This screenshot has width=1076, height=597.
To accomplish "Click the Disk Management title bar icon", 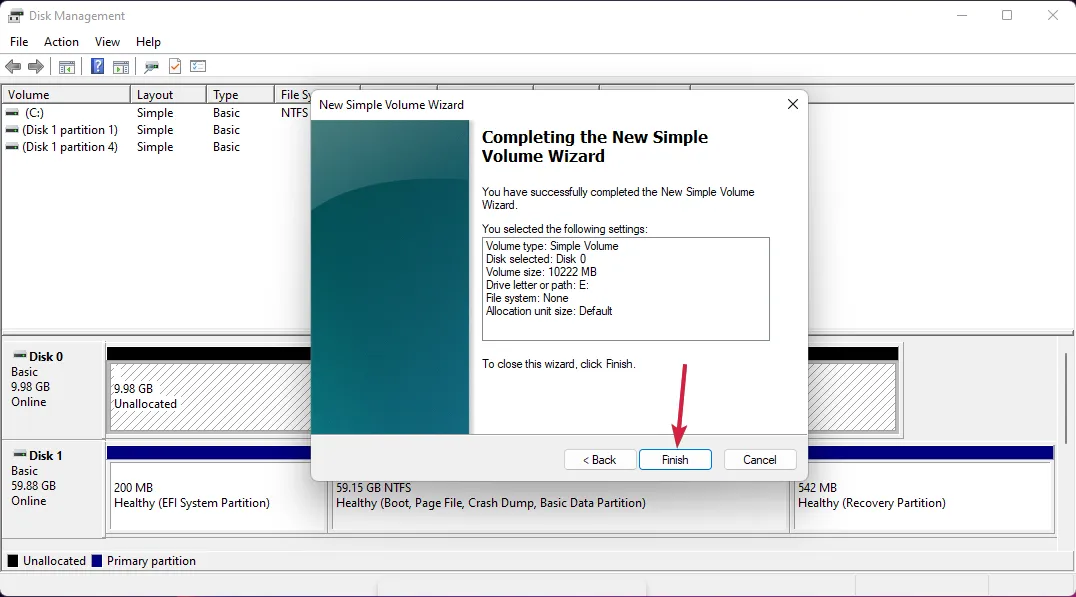I will pos(15,15).
